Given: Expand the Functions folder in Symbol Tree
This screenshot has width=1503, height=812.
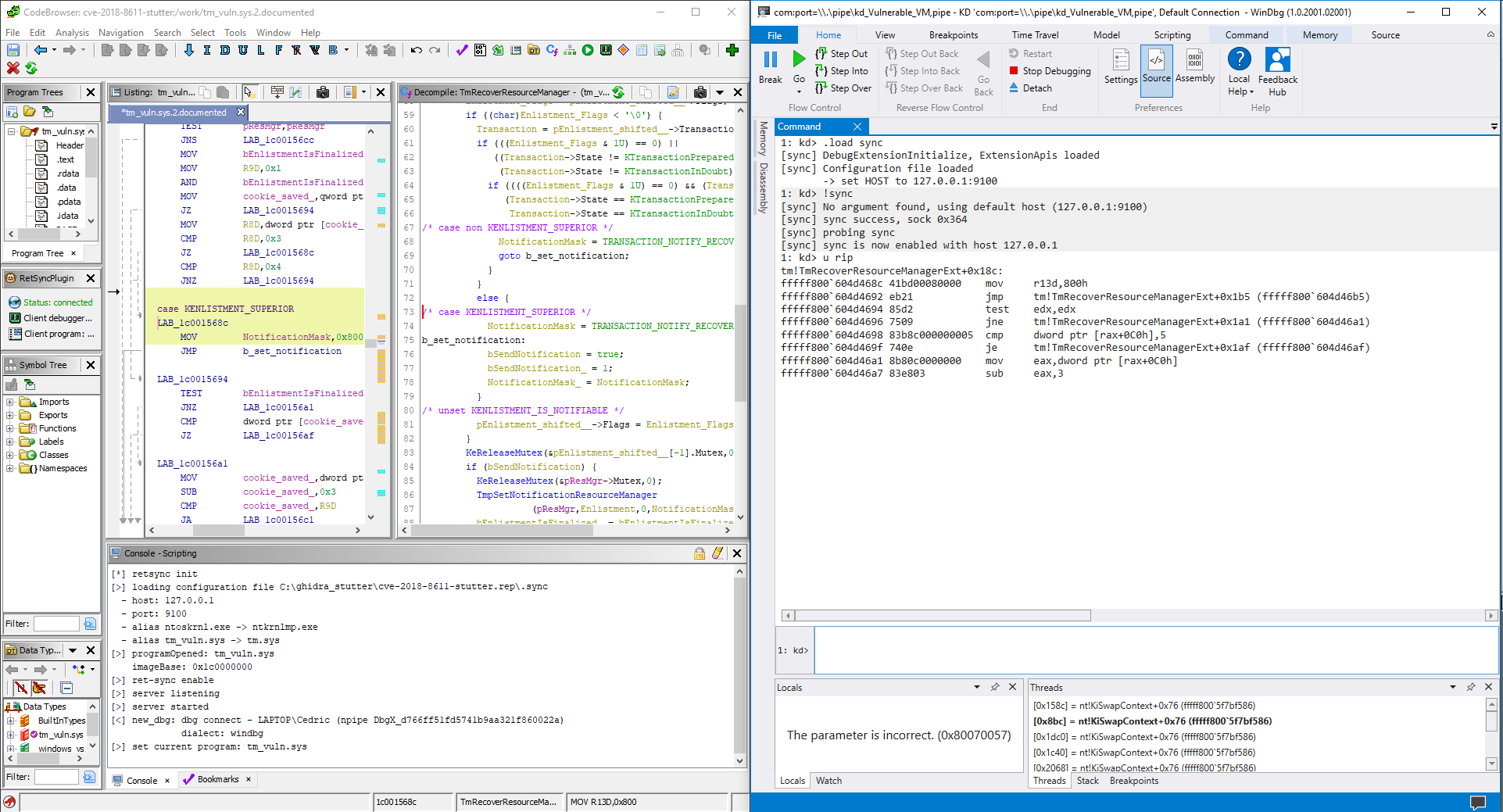Looking at the screenshot, I should [x=10, y=428].
